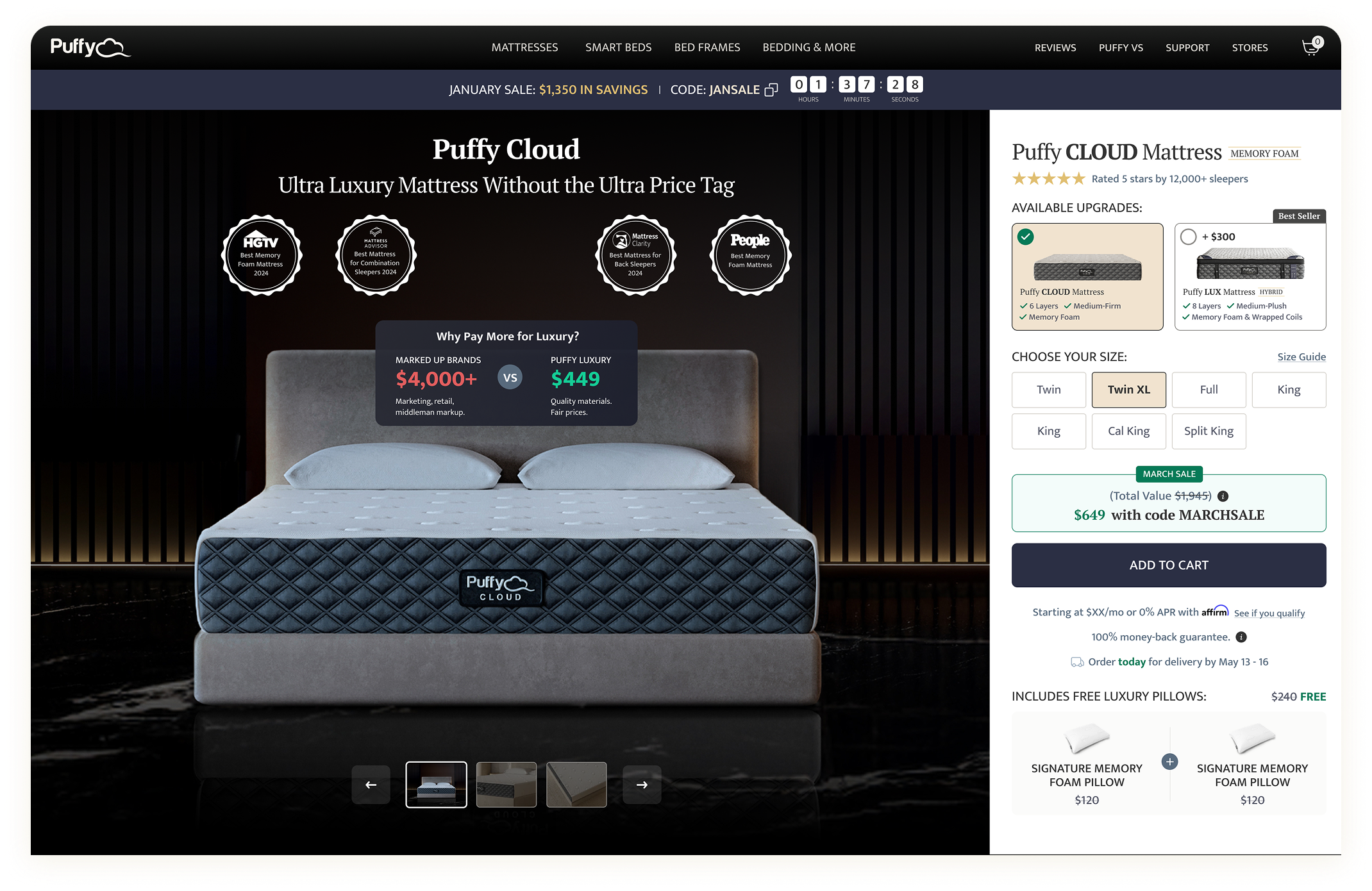Choose the Cal King size
This screenshot has width=1372, height=891.
tap(1129, 431)
